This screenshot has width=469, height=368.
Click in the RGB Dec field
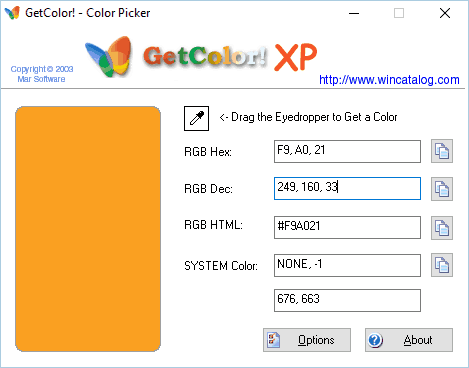point(347,189)
